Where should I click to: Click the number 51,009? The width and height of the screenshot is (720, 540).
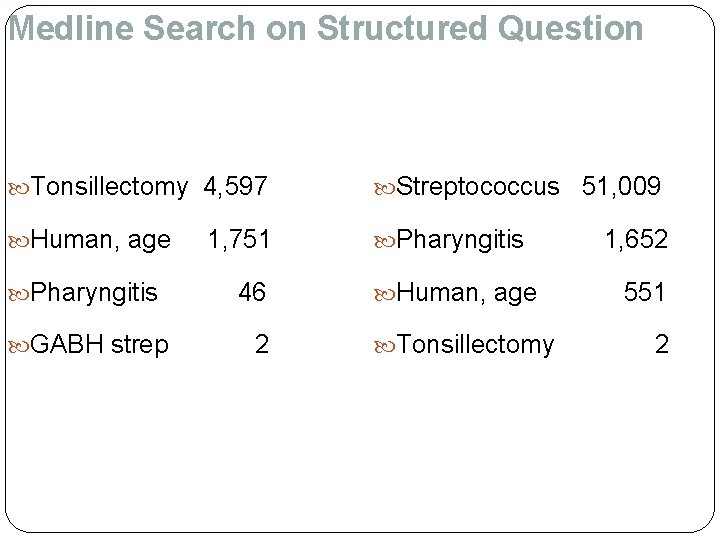point(621,186)
